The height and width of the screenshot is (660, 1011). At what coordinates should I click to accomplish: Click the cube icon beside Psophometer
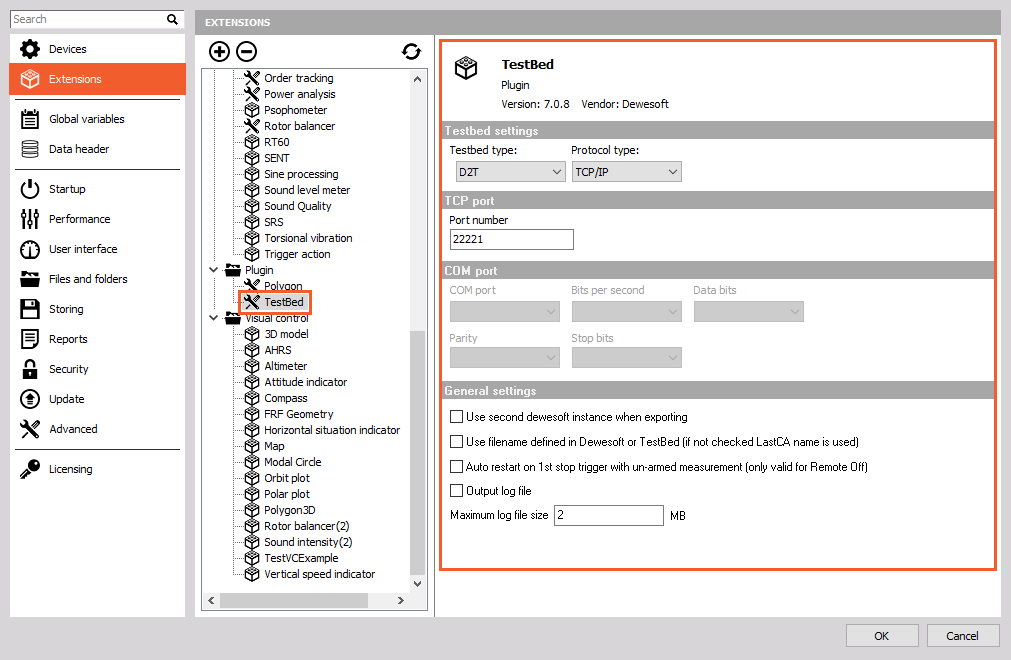252,110
